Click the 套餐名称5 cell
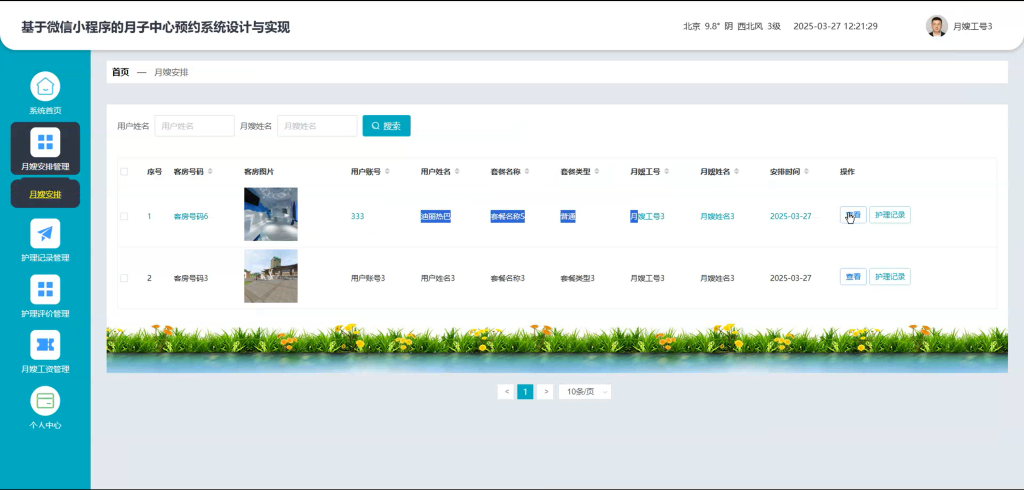The image size is (1024, 490). [x=507, y=216]
